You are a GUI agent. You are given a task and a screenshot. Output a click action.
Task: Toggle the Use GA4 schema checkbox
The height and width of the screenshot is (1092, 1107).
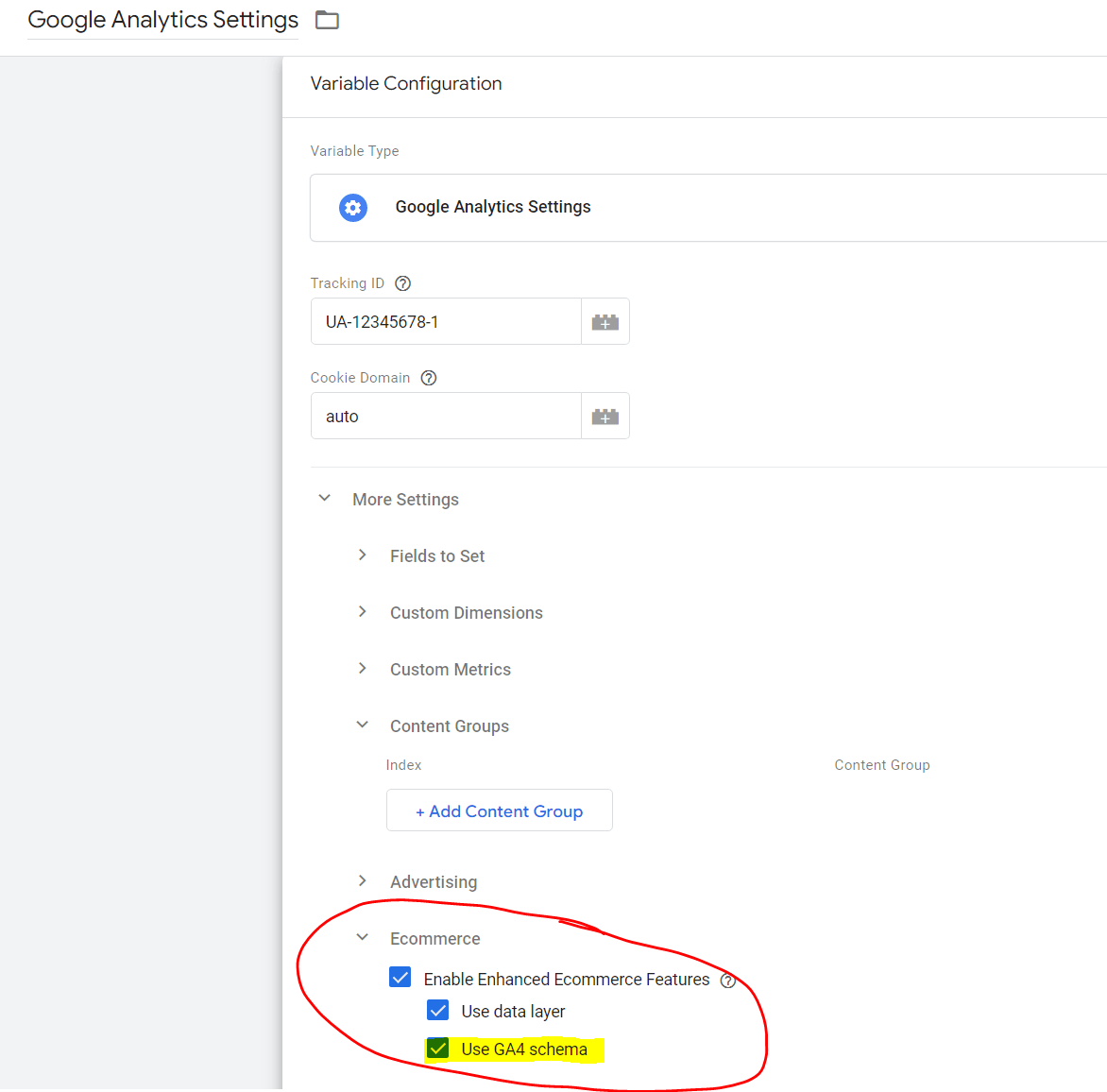(438, 1049)
